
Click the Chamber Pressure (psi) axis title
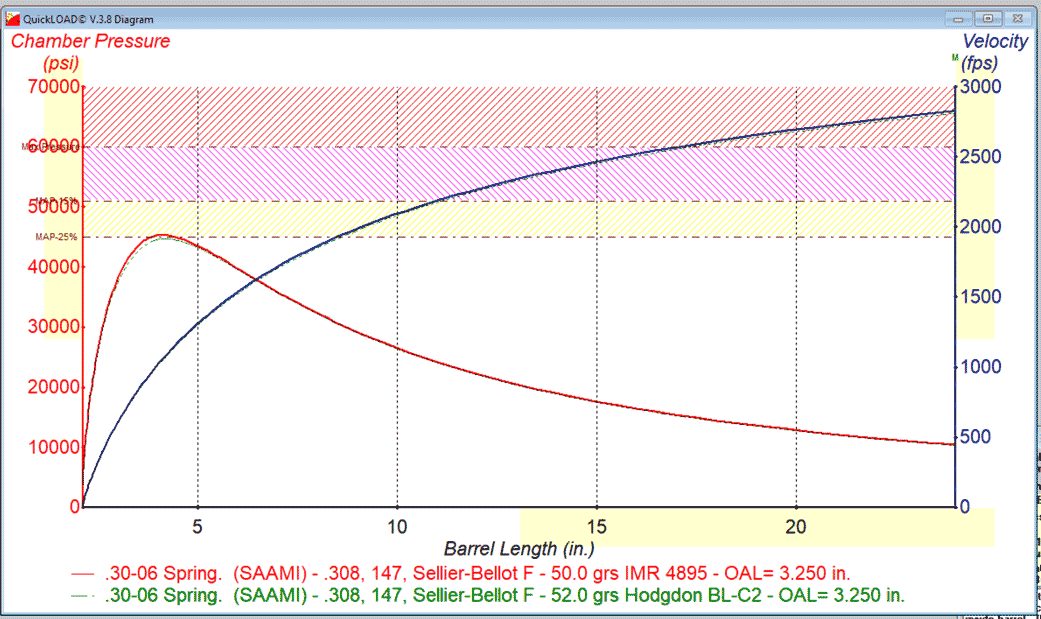coord(90,52)
